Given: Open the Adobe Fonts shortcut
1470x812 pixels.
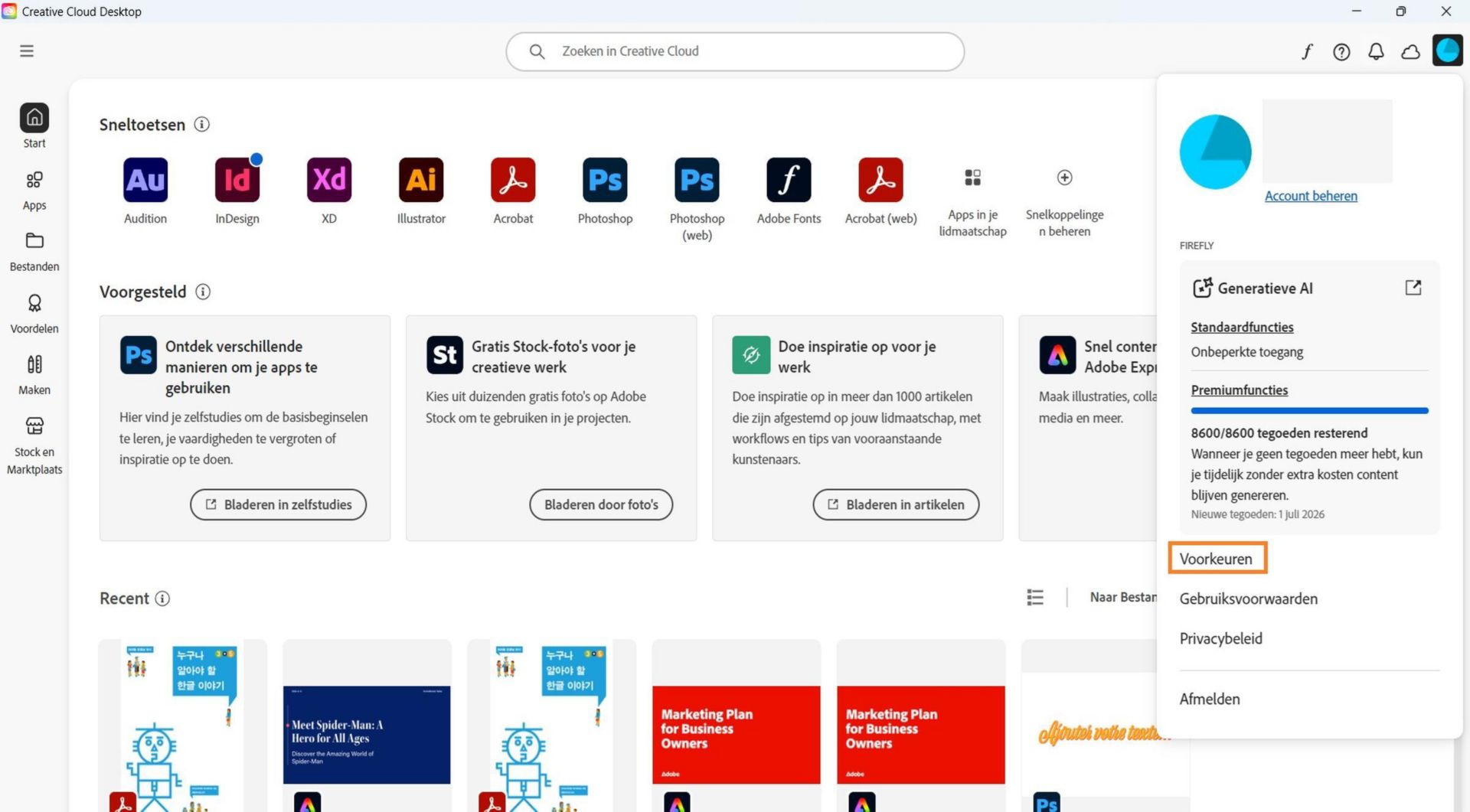Looking at the screenshot, I should (789, 180).
